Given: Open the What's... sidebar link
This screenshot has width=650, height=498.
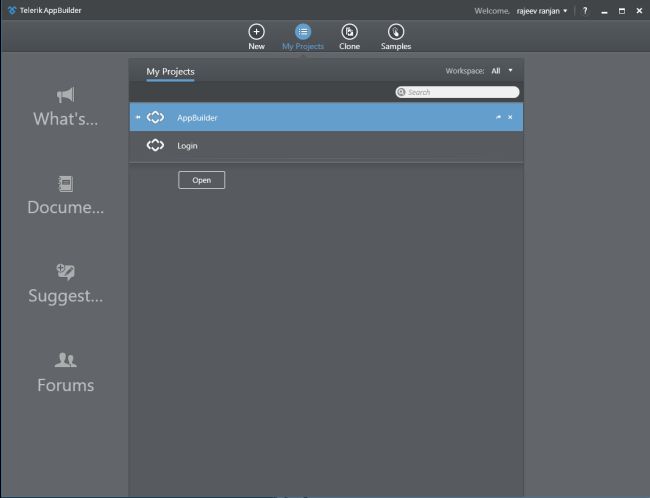Looking at the screenshot, I should coord(65,119).
